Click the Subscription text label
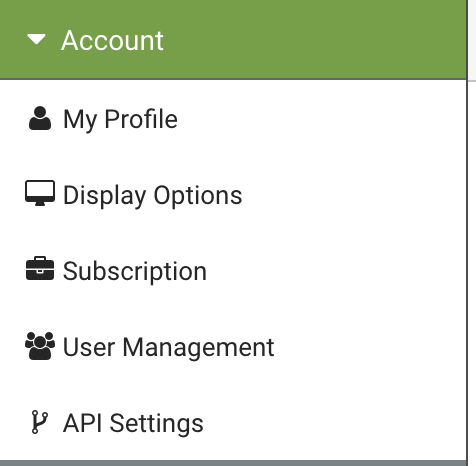This screenshot has height=466, width=476. [135, 271]
